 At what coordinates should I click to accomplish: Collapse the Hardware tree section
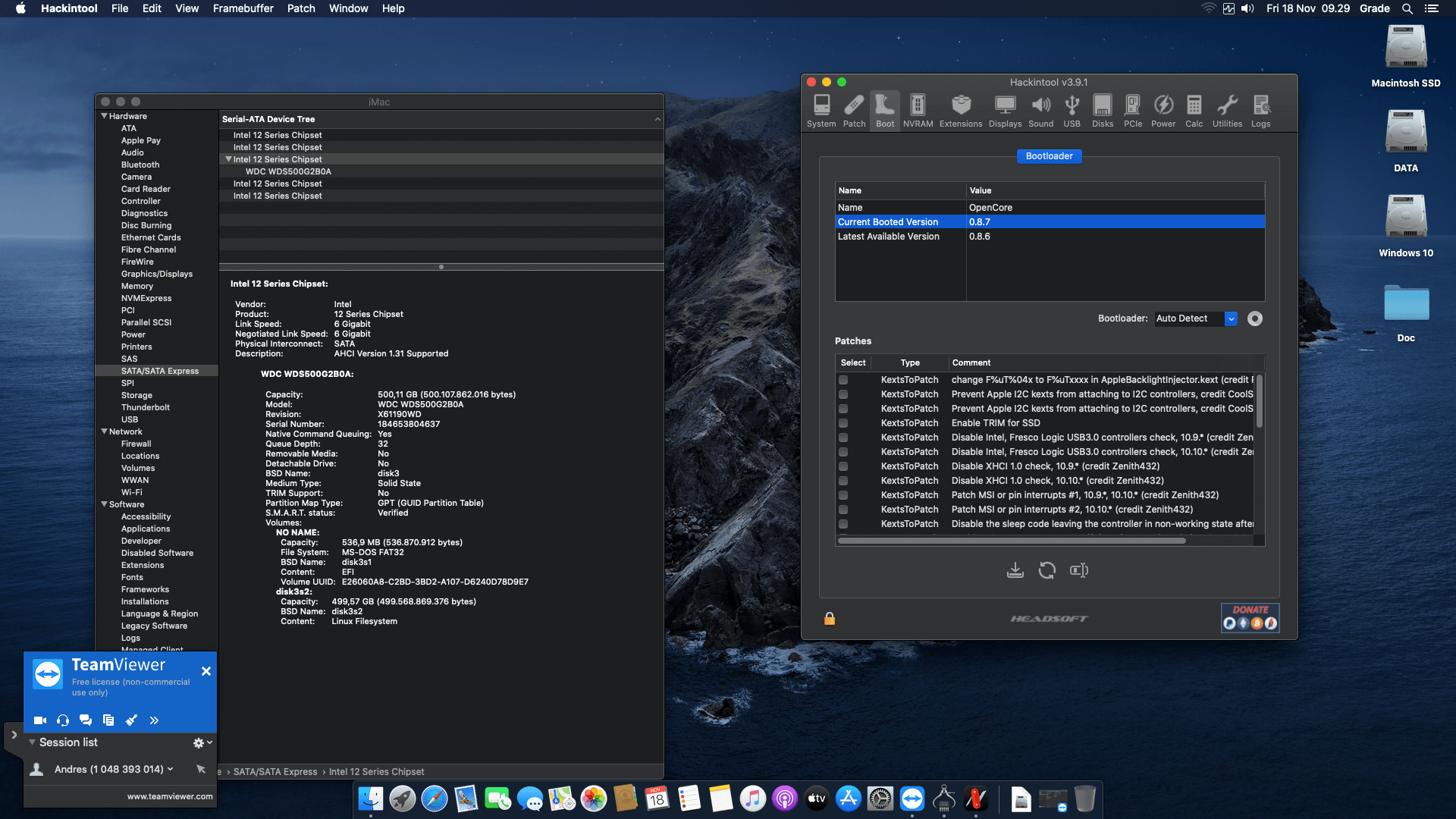click(x=104, y=116)
